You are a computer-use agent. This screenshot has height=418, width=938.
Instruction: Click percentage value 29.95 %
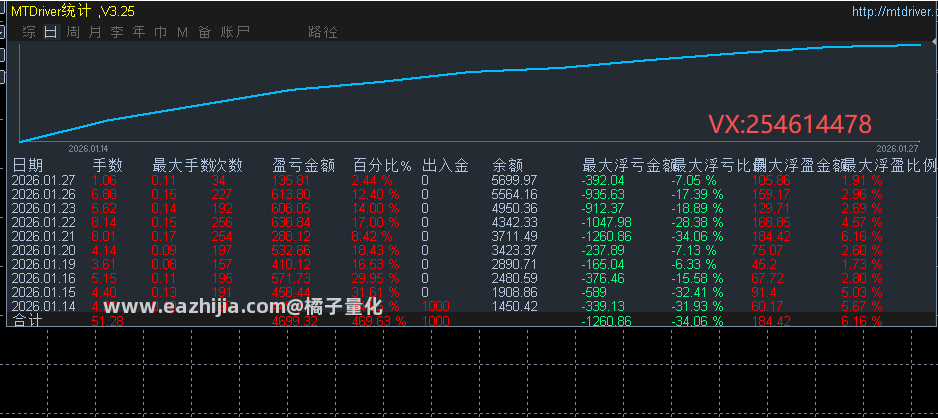pos(376,279)
